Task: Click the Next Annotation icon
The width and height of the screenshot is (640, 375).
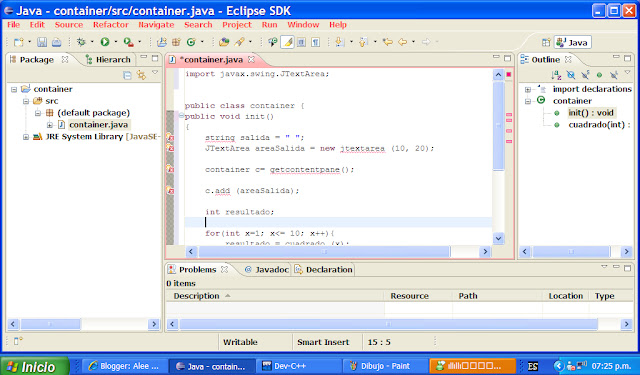Action: (x=339, y=42)
